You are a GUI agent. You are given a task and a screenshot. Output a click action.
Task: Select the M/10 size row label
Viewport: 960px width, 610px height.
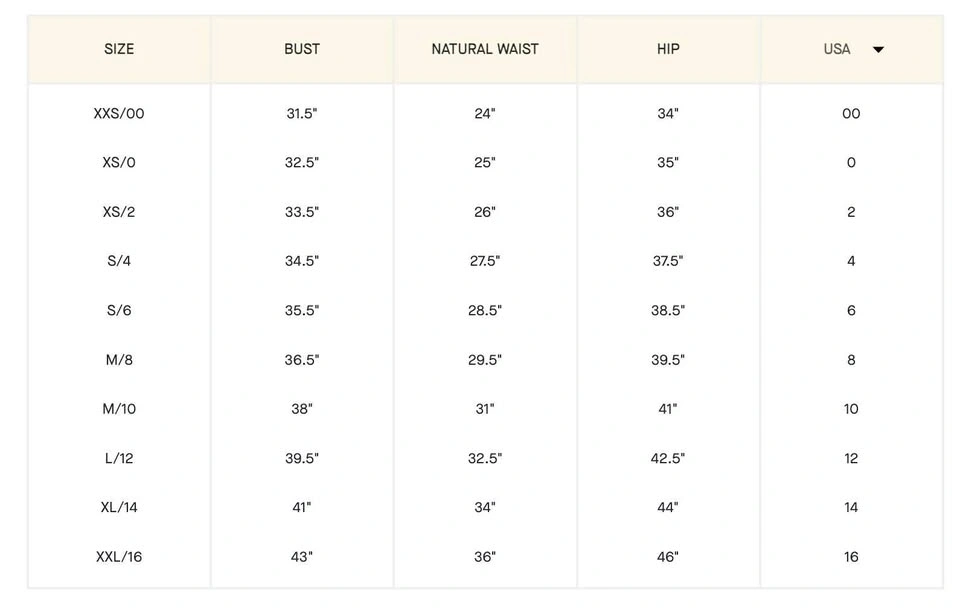(x=119, y=409)
